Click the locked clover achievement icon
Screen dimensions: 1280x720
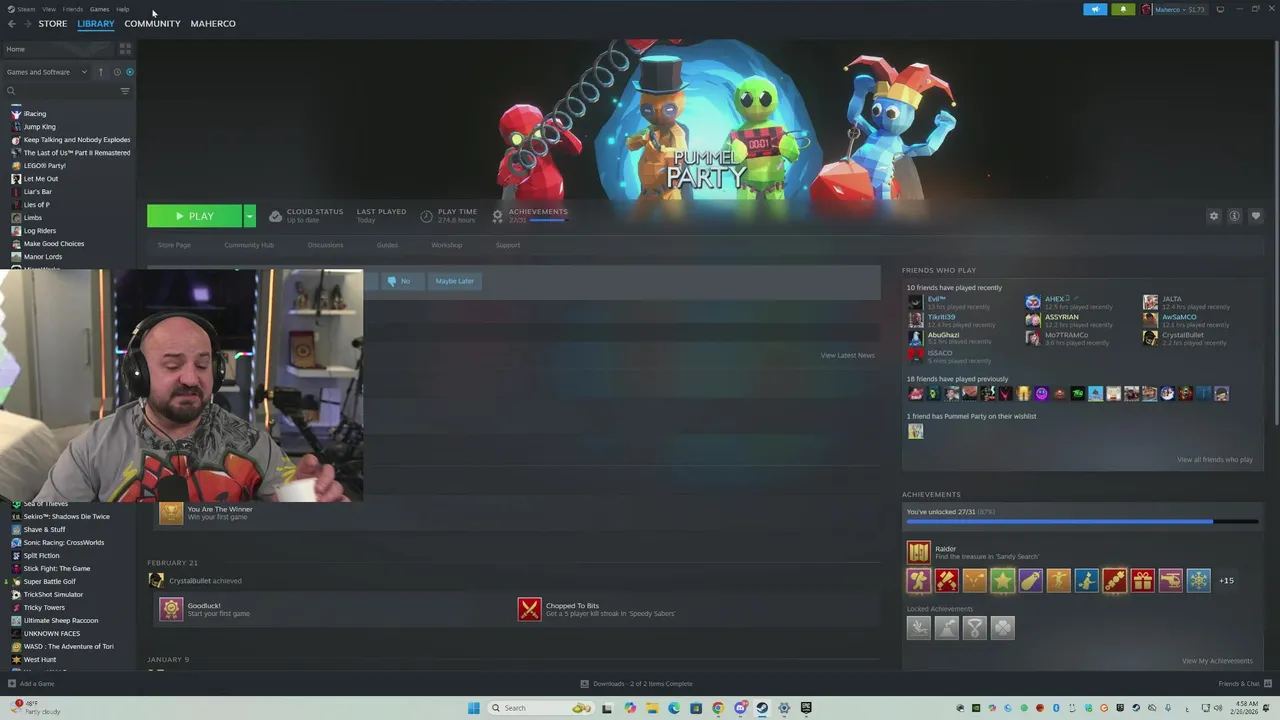pyautogui.click(x=1002, y=627)
